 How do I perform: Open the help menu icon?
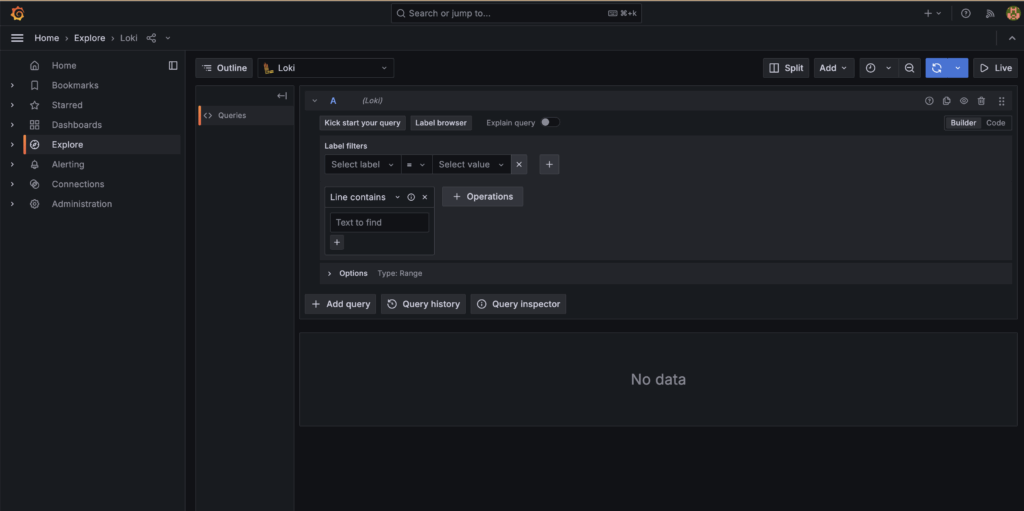[x=965, y=13]
